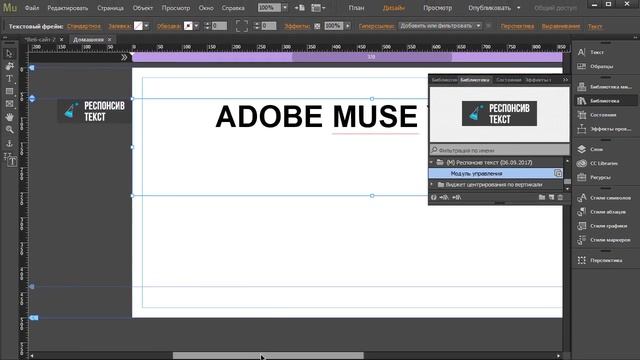Collapse the Респонсив текст library folder
Viewport: 640px width, 360px height.
(x=432, y=162)
